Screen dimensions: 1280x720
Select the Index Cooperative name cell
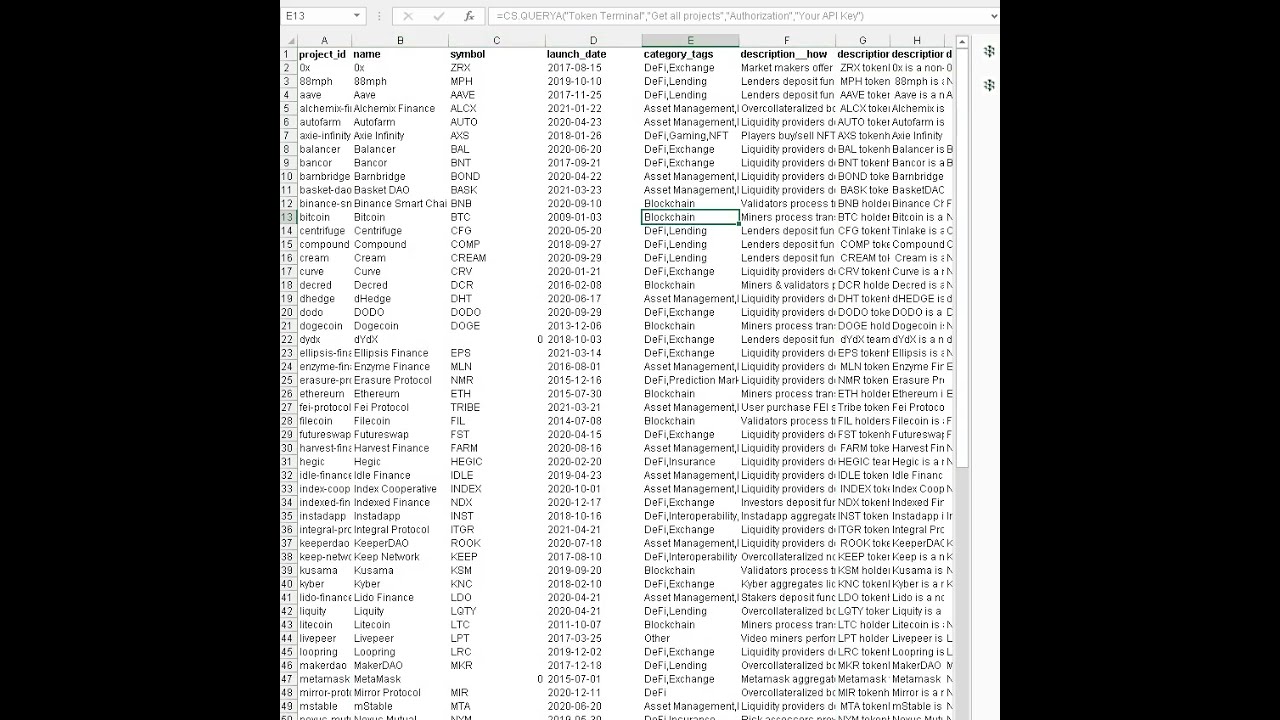[400, 489]
